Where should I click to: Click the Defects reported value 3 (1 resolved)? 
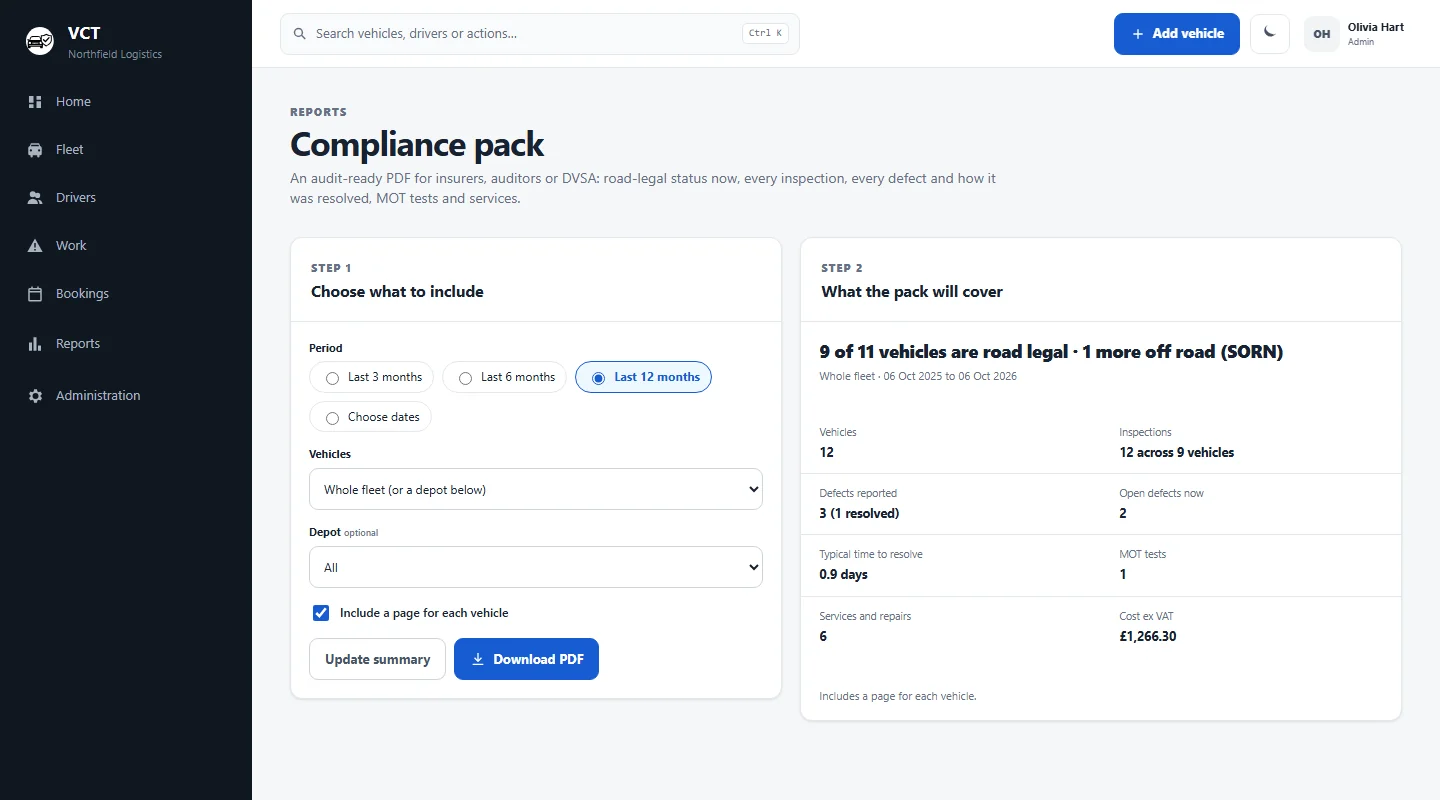tap(859, 514)
